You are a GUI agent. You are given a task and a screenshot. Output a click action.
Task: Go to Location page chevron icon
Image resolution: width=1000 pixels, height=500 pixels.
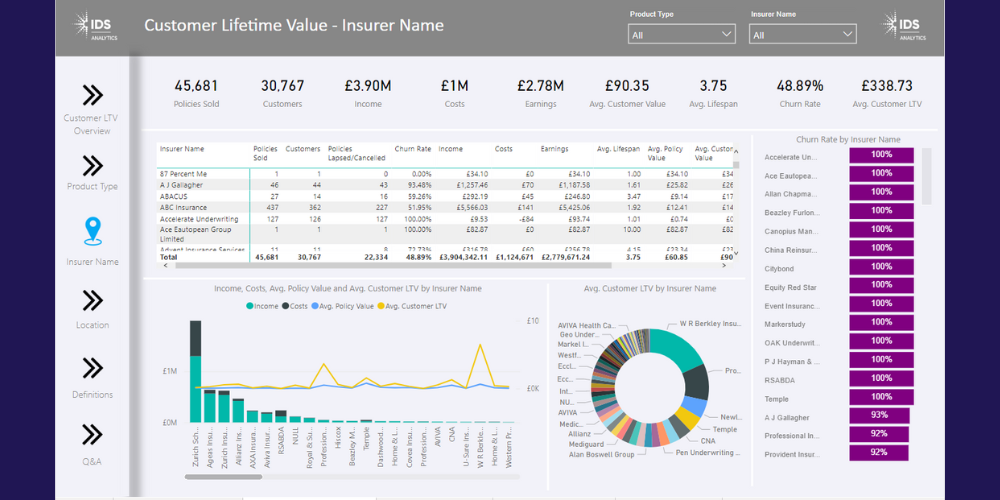click(x=92, y=300)
